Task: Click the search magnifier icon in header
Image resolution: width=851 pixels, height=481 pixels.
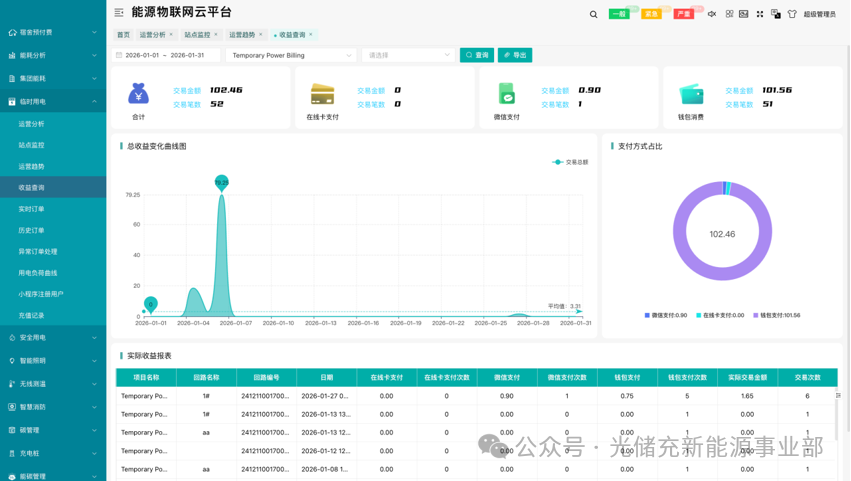Action: click(x=593, y=14)
